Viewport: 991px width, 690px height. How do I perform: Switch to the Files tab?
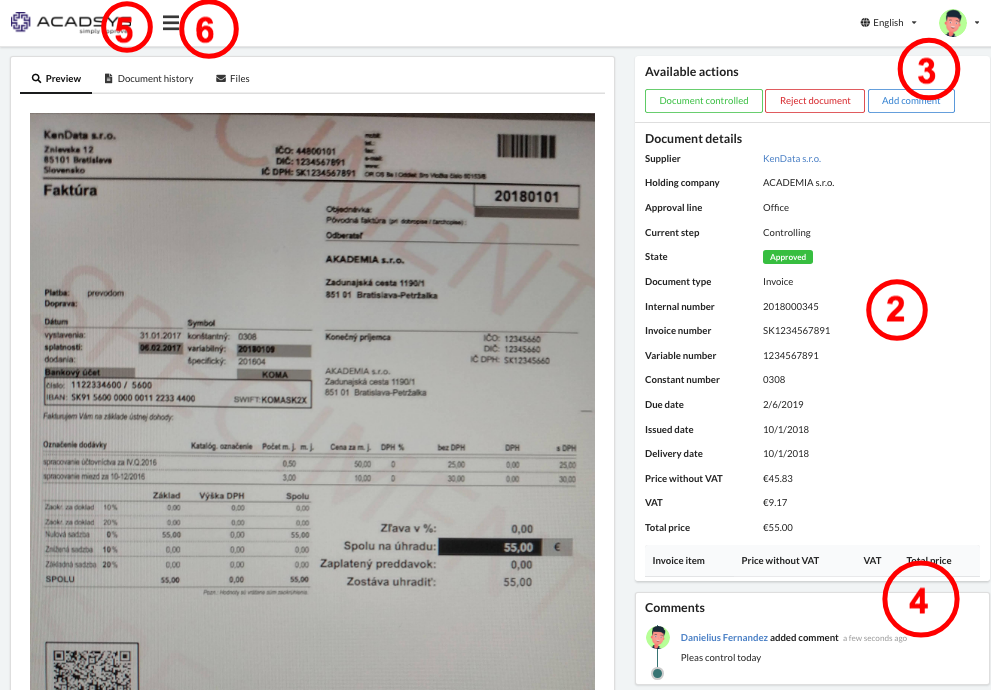click(233, 79)
